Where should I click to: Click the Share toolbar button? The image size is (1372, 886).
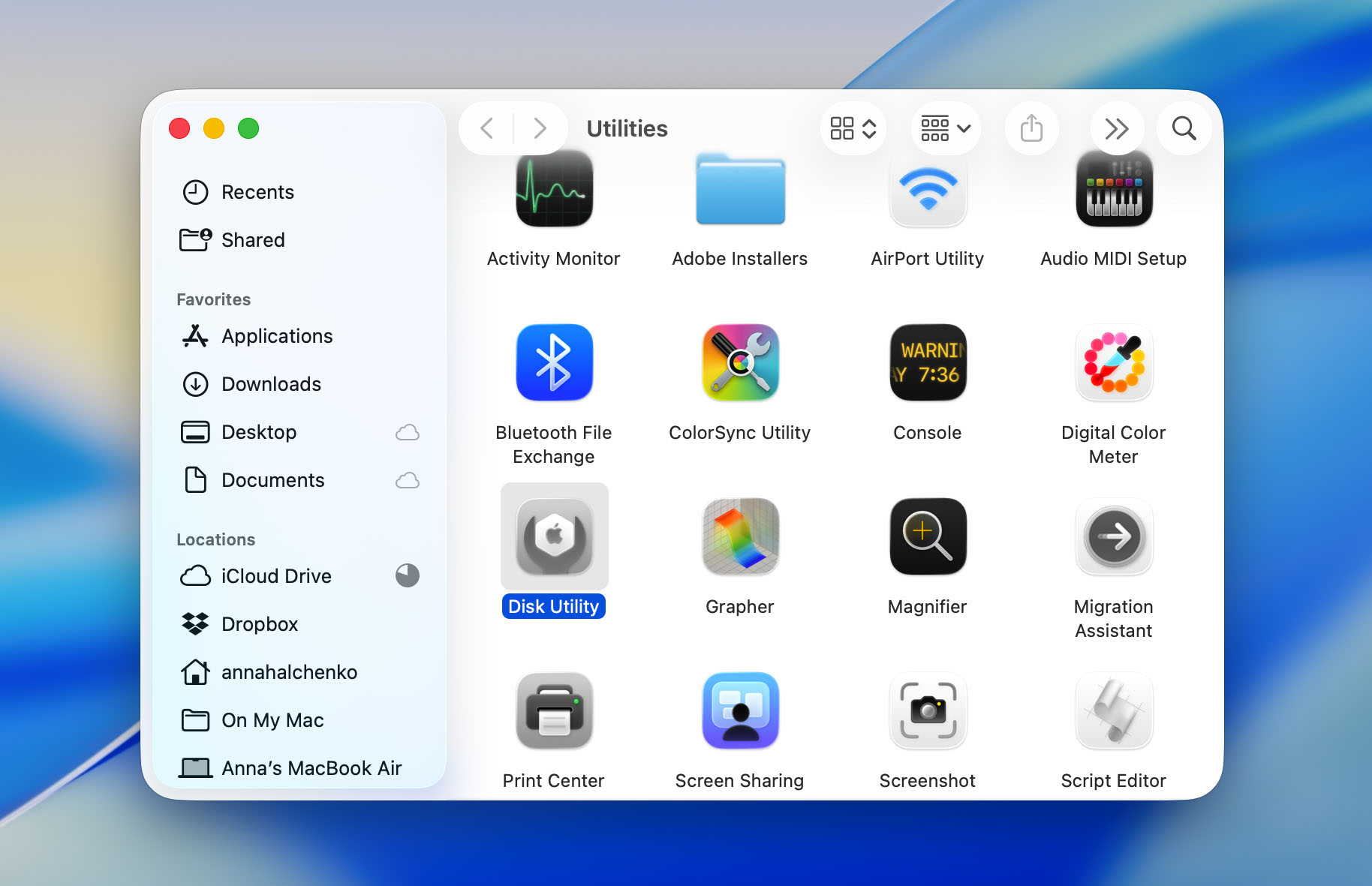click(x=1032, y=128)
